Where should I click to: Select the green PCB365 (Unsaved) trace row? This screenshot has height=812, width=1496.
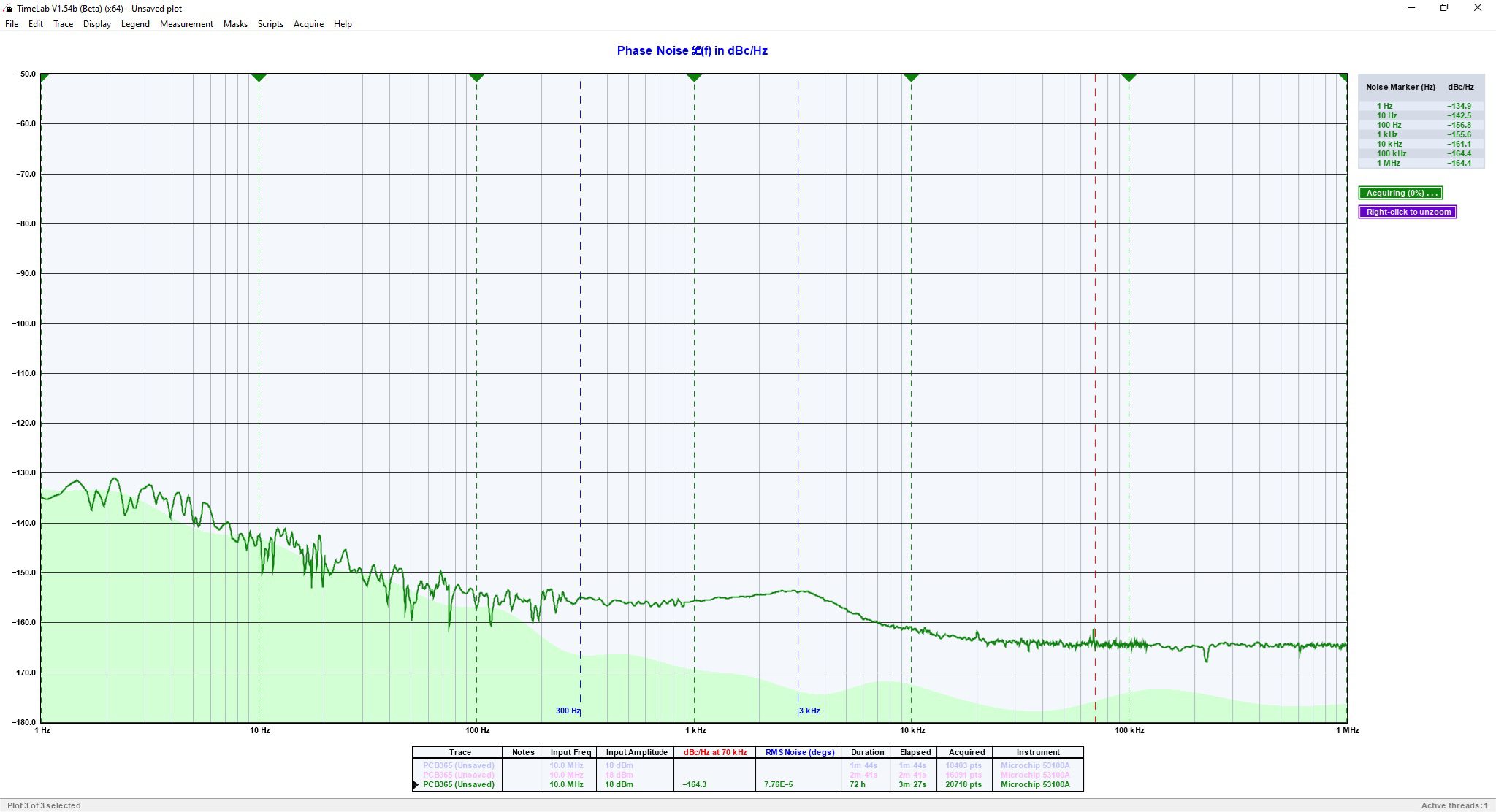tap(458, 784)
